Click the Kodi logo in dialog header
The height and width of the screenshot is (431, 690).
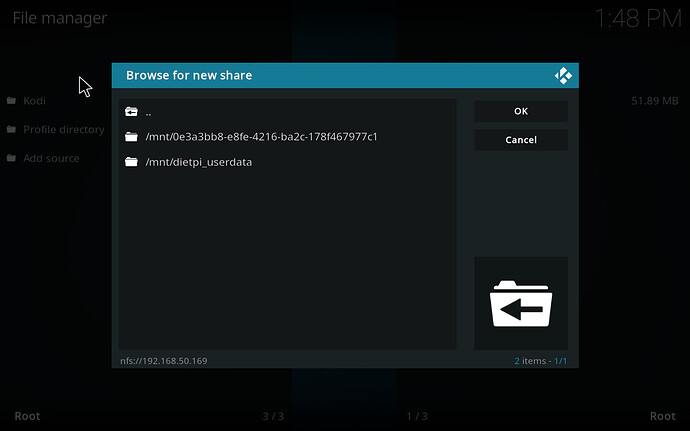pyautogui.click(x=562, y=75)
